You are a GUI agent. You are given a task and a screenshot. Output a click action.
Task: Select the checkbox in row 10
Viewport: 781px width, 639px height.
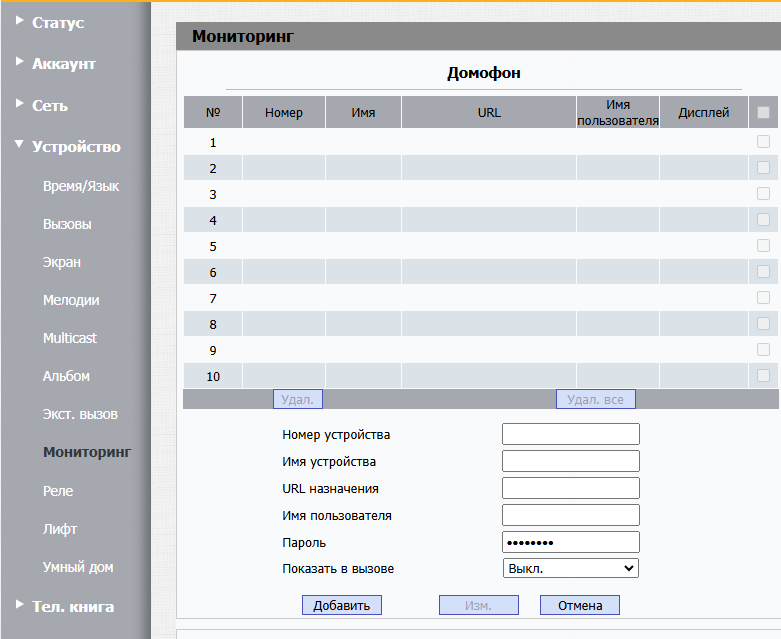[x=763, y=376]
